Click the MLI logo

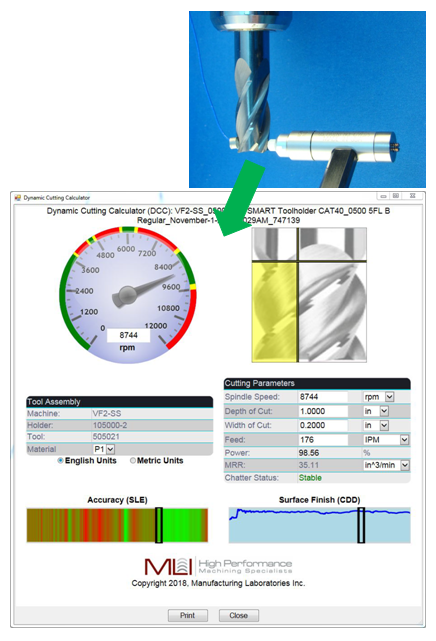219,566
